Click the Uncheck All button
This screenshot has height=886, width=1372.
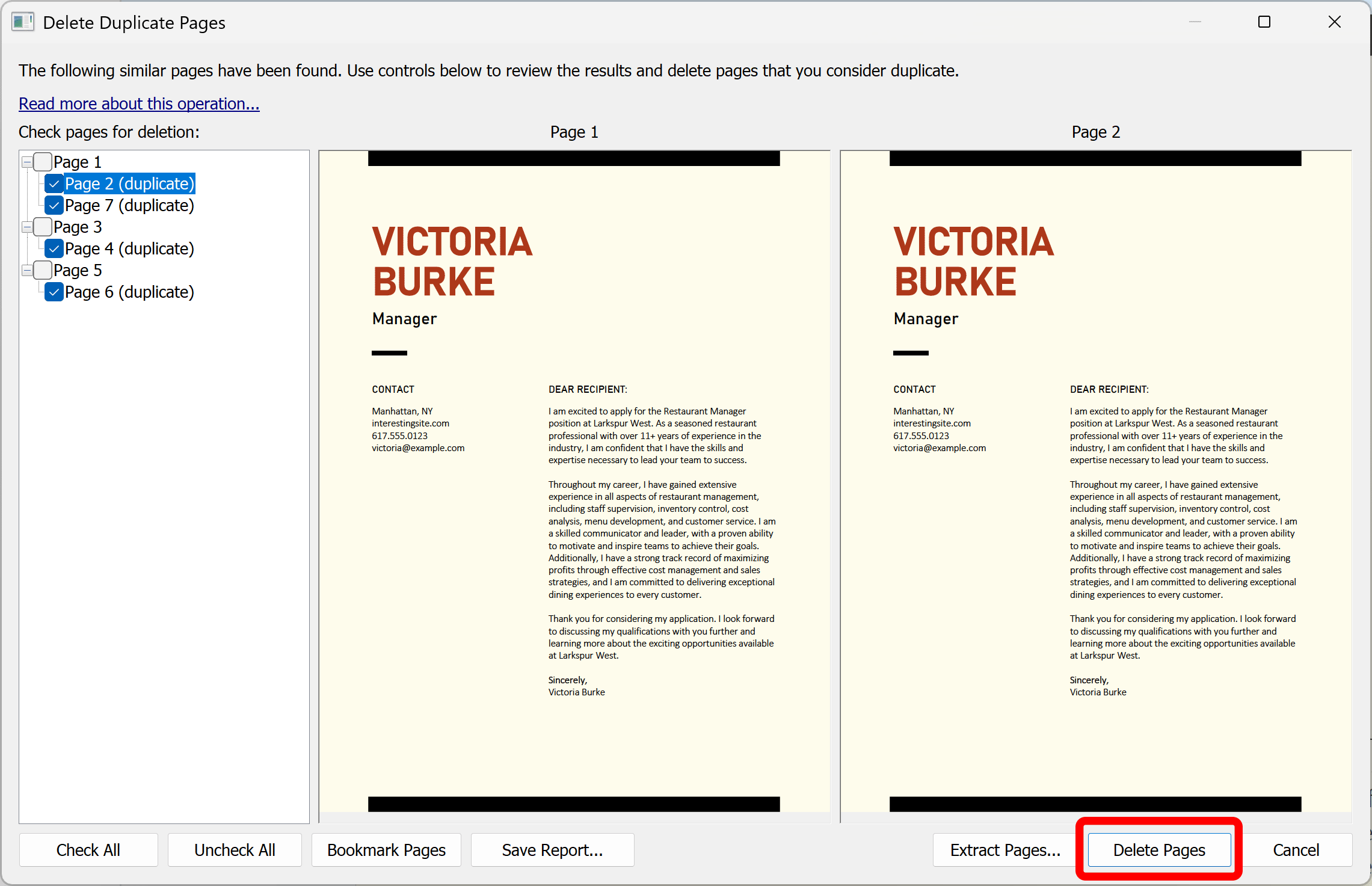click(235, 850)
